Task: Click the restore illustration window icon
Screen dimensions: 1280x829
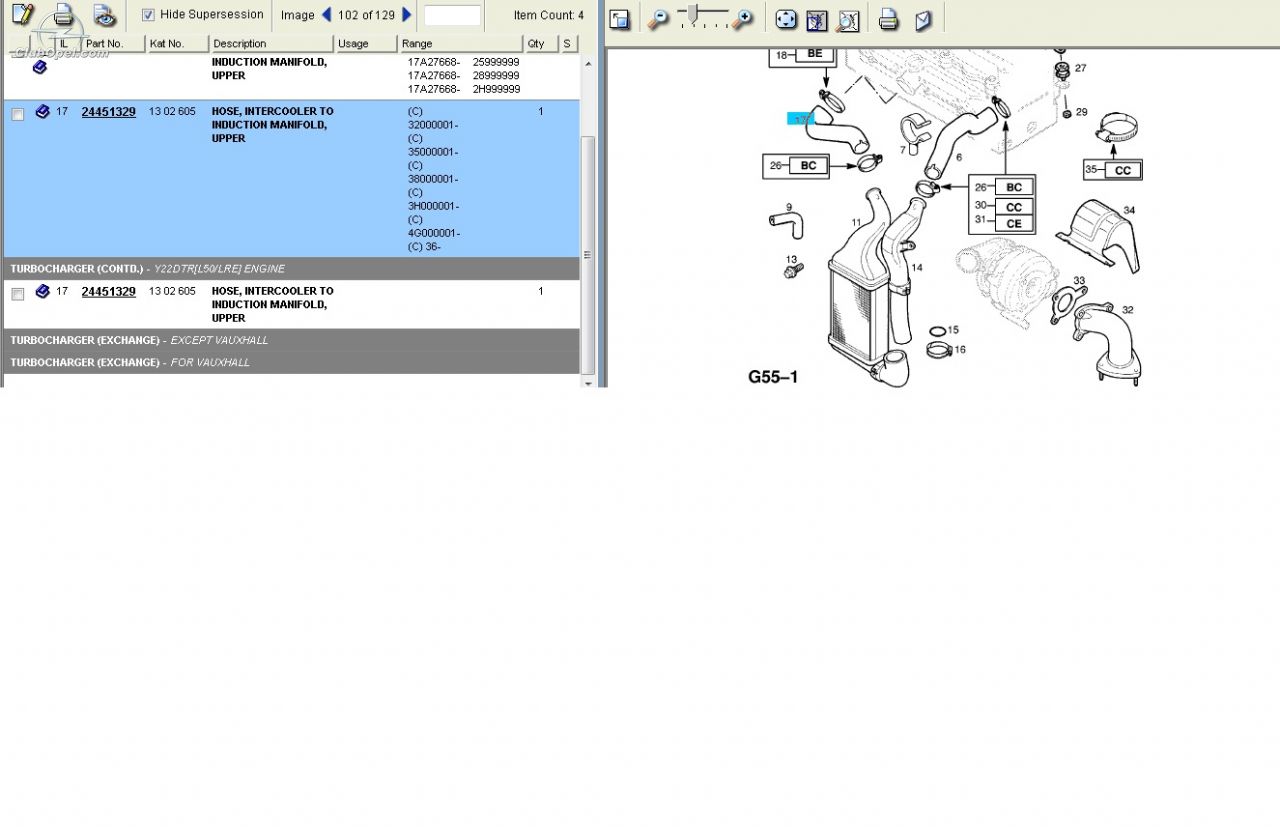Action: coord(620,19)
